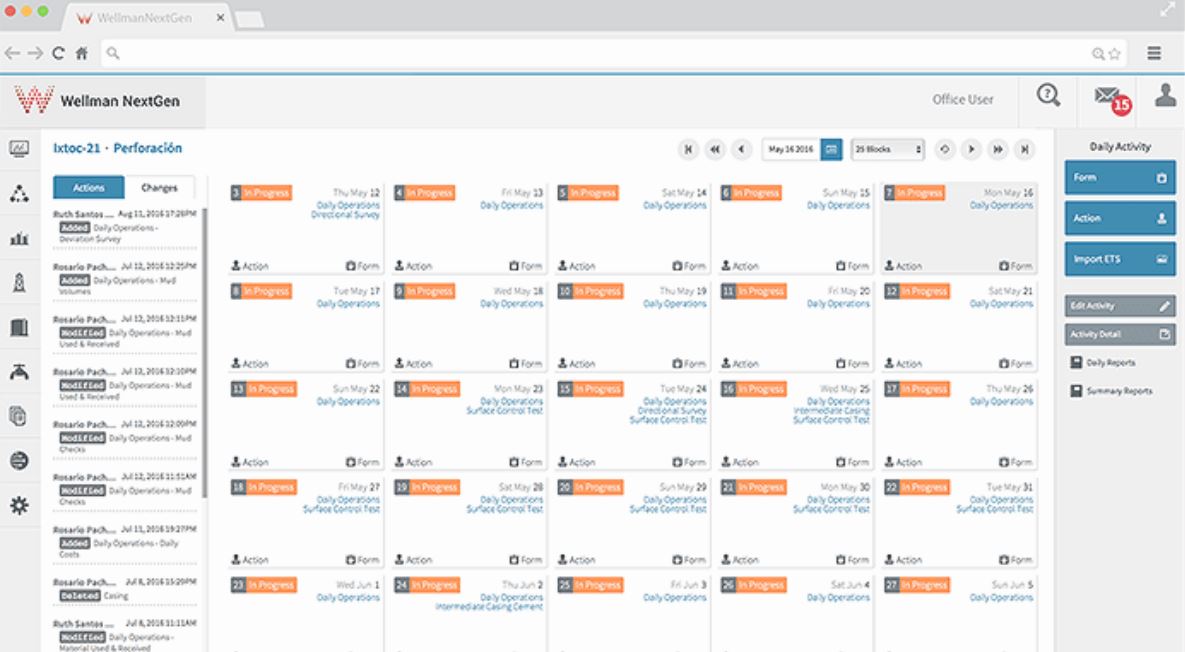The height and width of the screenshot is (652, 1185).
Task: Open Ixtoc-21 · Perforación breadcrumb title
Action: click(x=117, y=148)
